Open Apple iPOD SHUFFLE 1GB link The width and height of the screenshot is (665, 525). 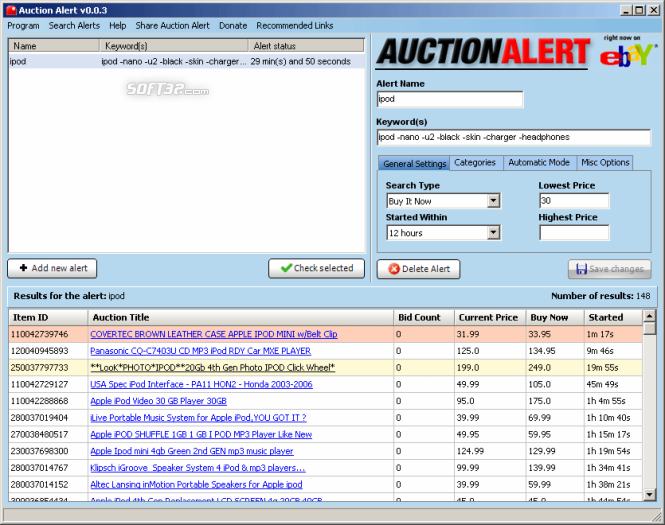pyautogui.click(x=201, y=434)
